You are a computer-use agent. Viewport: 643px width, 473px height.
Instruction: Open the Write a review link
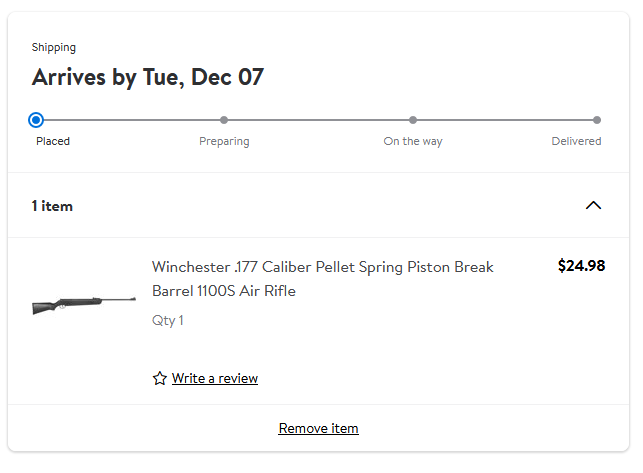point(214,378)
